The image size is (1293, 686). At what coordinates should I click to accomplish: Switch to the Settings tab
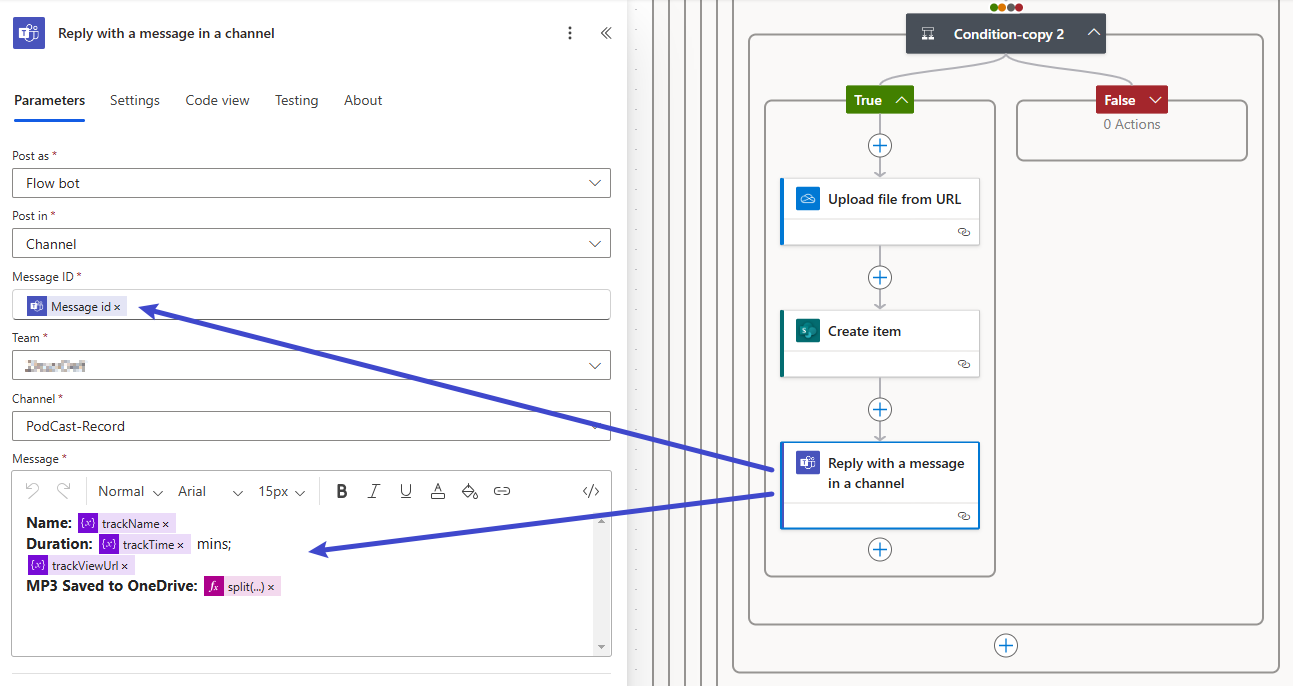pyautogui.click(x=135, y=100)
